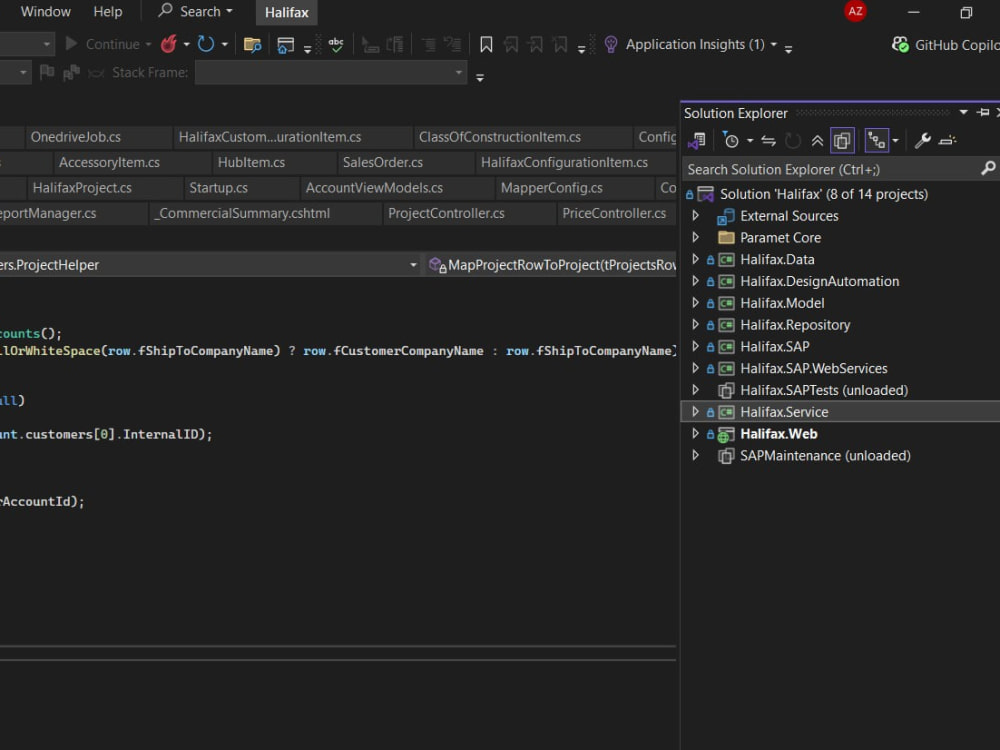Pin the Solution Explorer panel with pushpin
The image size is (1000, 750).
(983, 113)
